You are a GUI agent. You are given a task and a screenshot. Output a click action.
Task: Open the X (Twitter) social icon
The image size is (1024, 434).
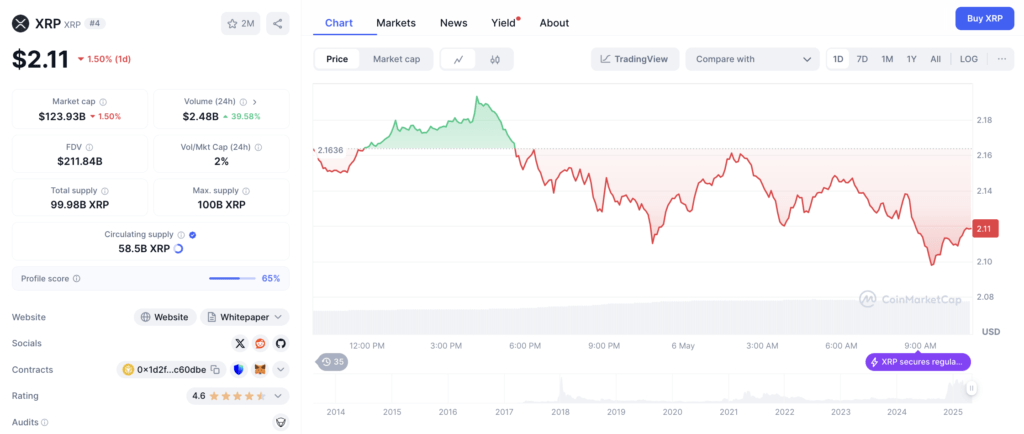tap(240, 343)
